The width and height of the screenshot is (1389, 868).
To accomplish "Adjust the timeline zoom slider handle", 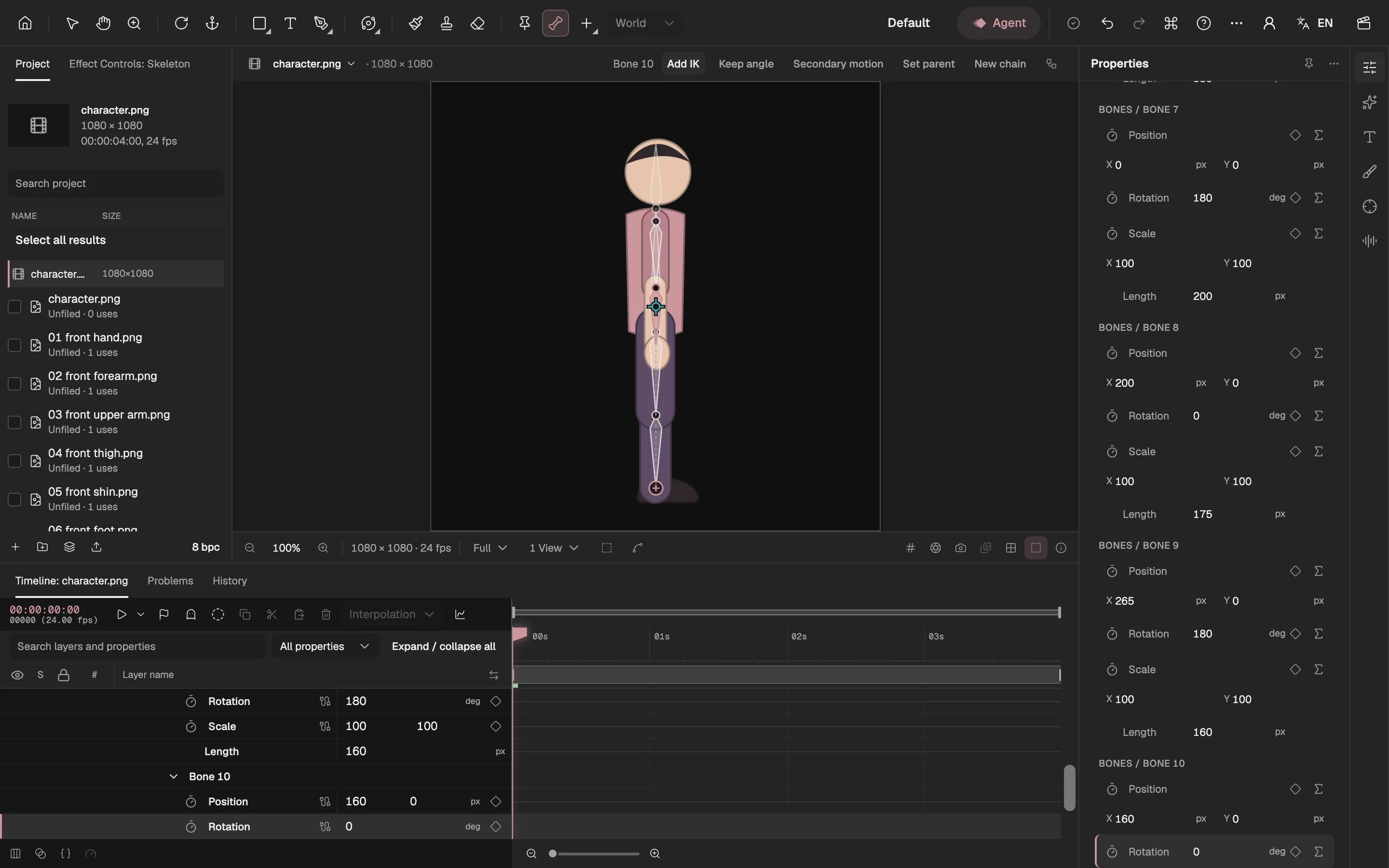I will click(x=553, y=854).
